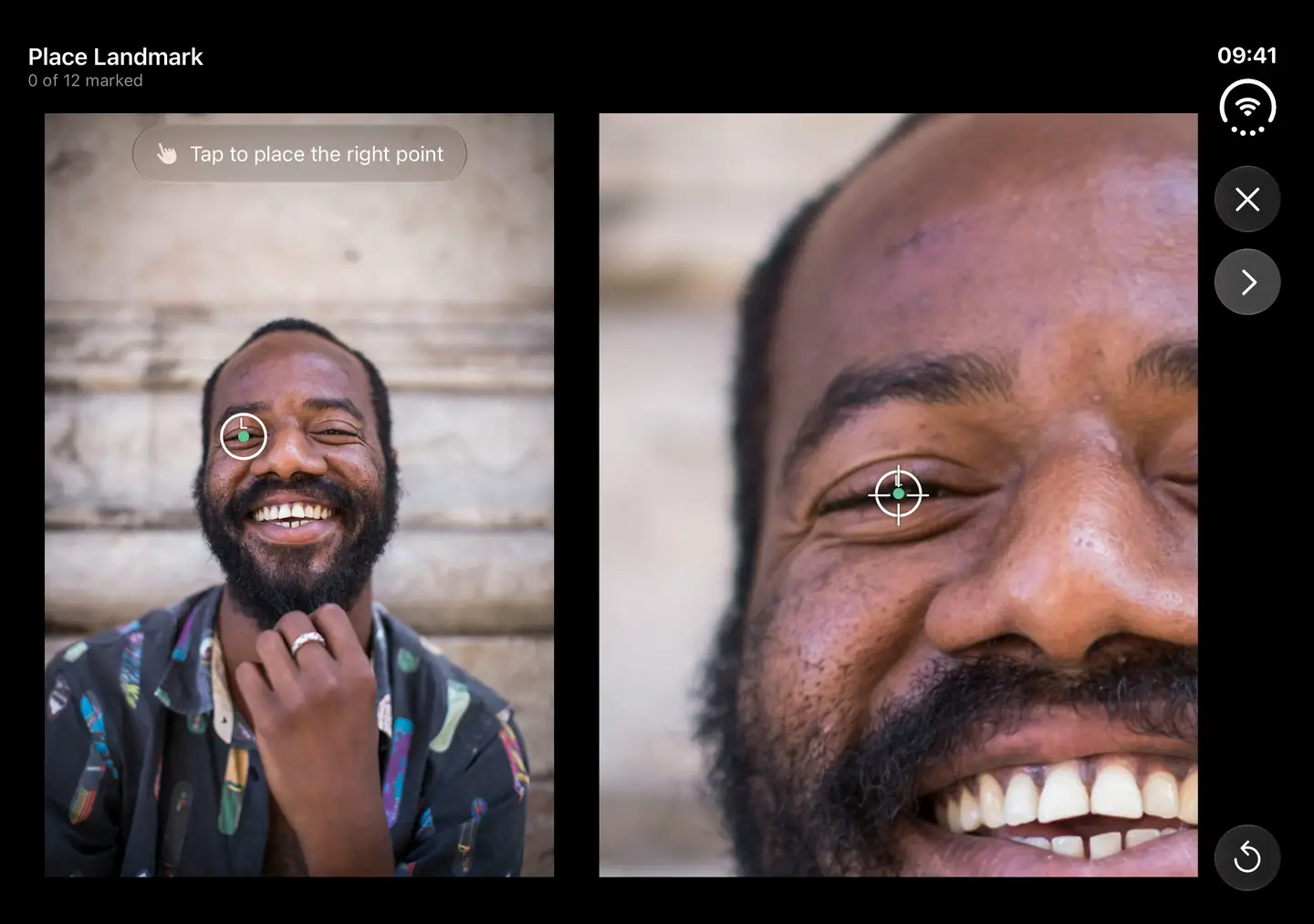Go to next landmark with arrow button
Image resolution: width=1314 pixels, height=924 pixels.
tap(1247, 282)
